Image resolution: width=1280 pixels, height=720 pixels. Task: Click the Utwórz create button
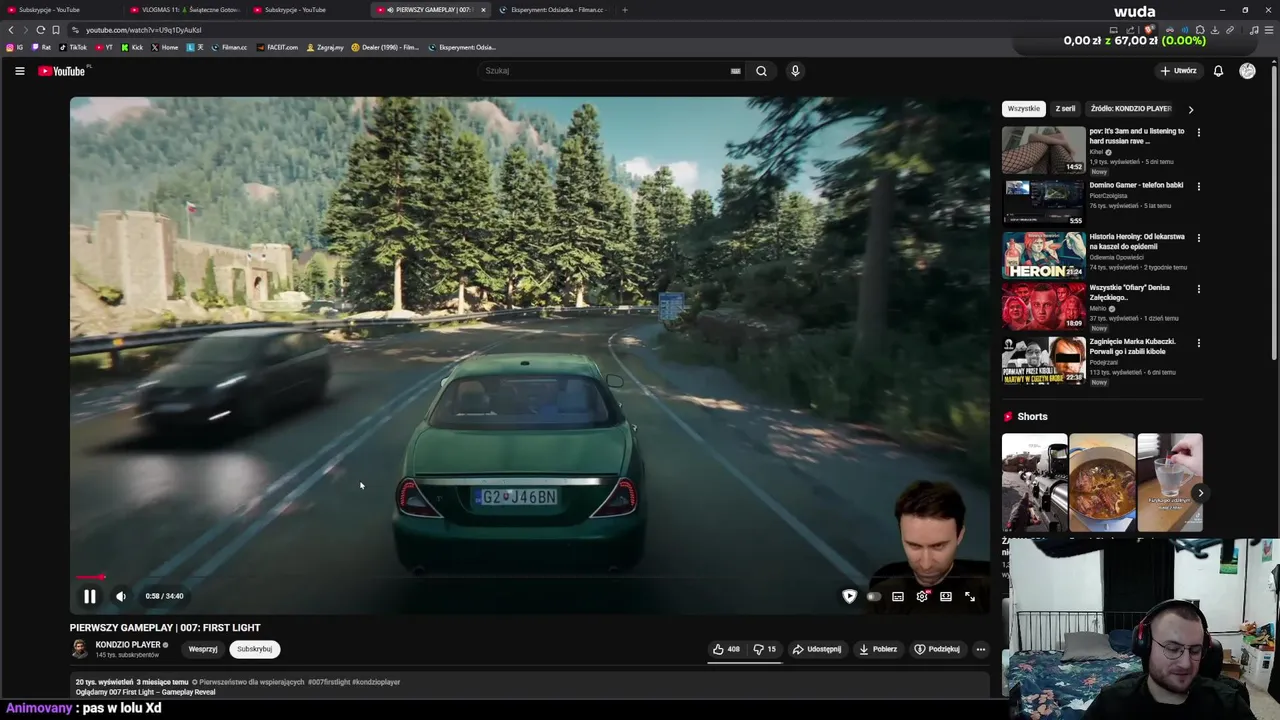point(1179,71)
